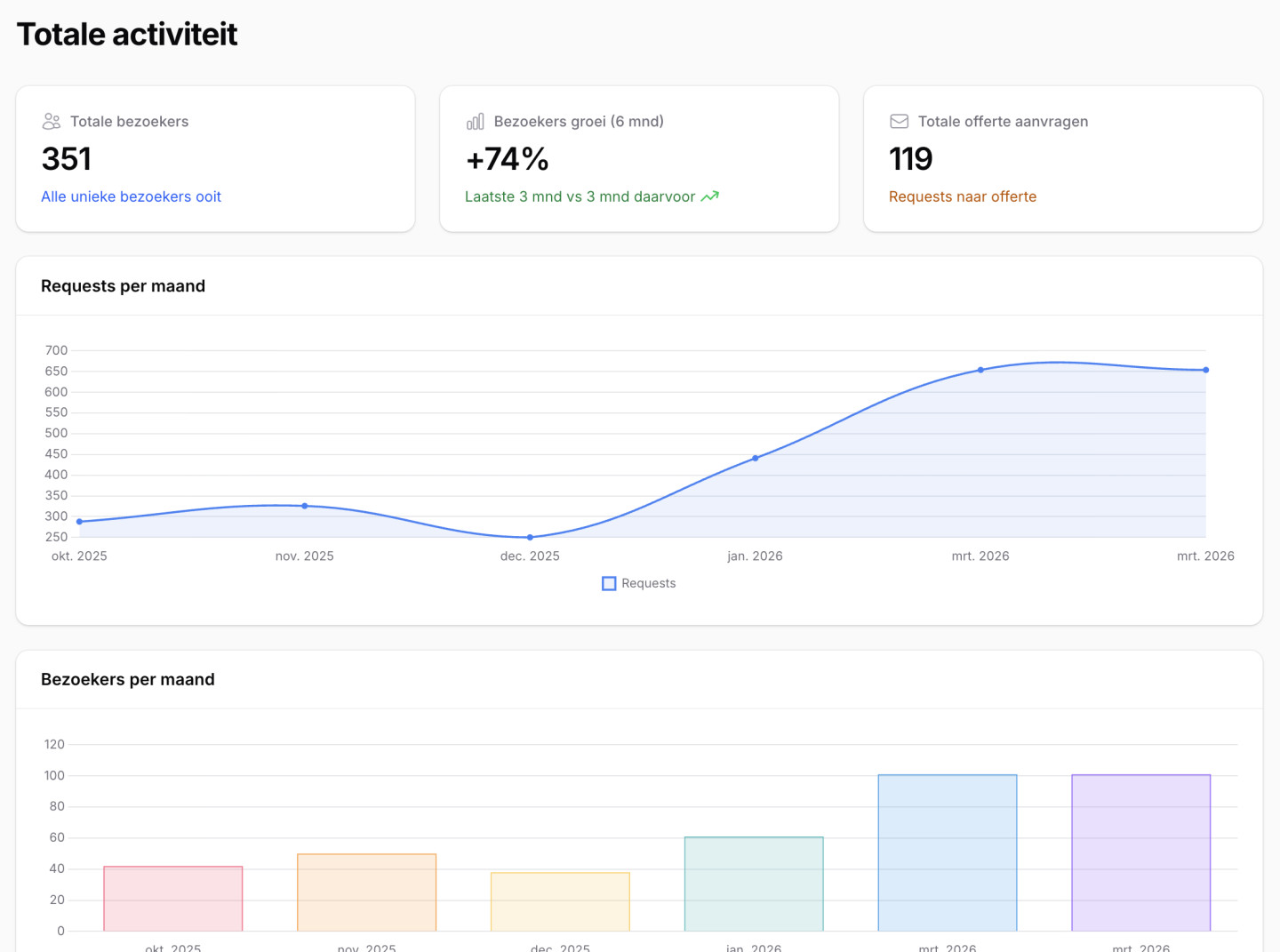Click the bar chart icon beside Bezoekers groei
Image resolution: width=1280 pixels, height=952 pixels.
coord(476,121)
